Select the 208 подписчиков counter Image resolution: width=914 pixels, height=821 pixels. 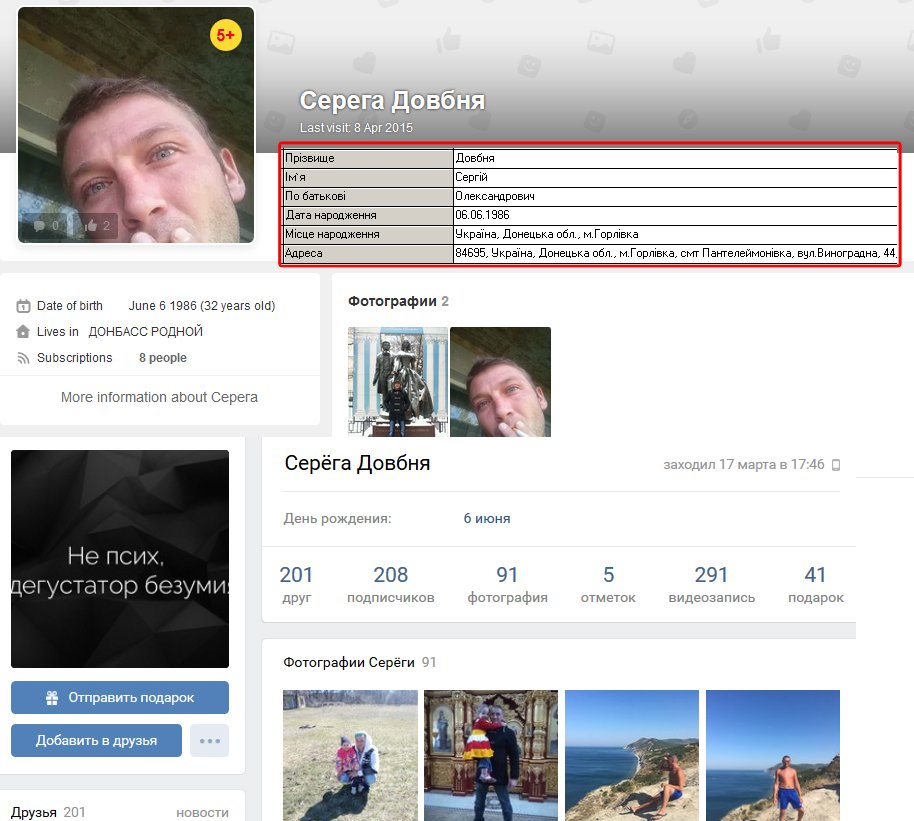[390, 584]
